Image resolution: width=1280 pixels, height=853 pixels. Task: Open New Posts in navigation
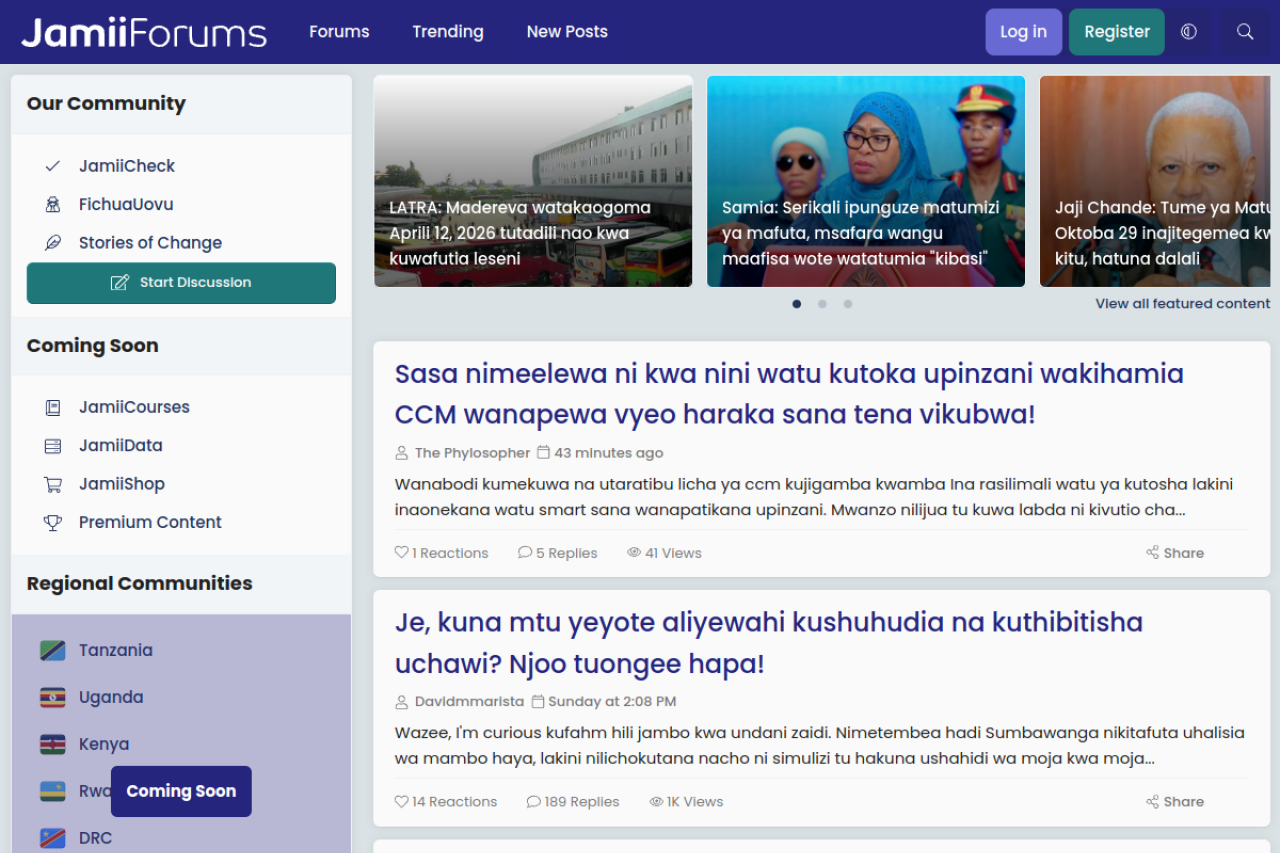pos(567,32)
